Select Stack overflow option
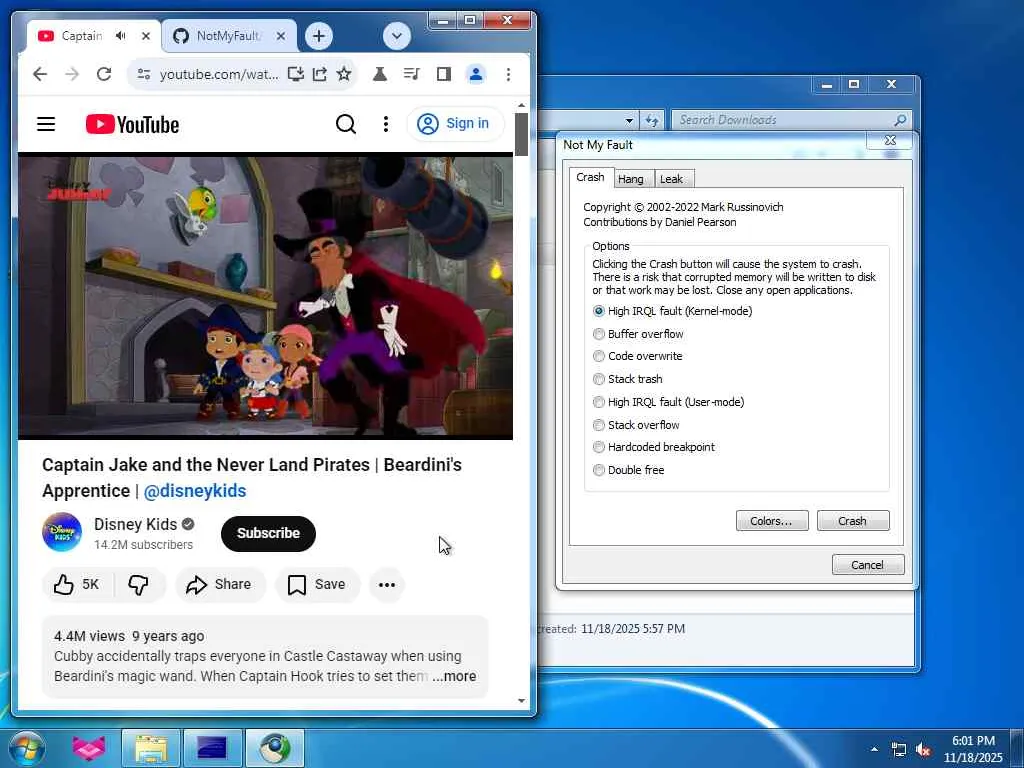This screenshot has width=1024, height=768. (636, 424)
